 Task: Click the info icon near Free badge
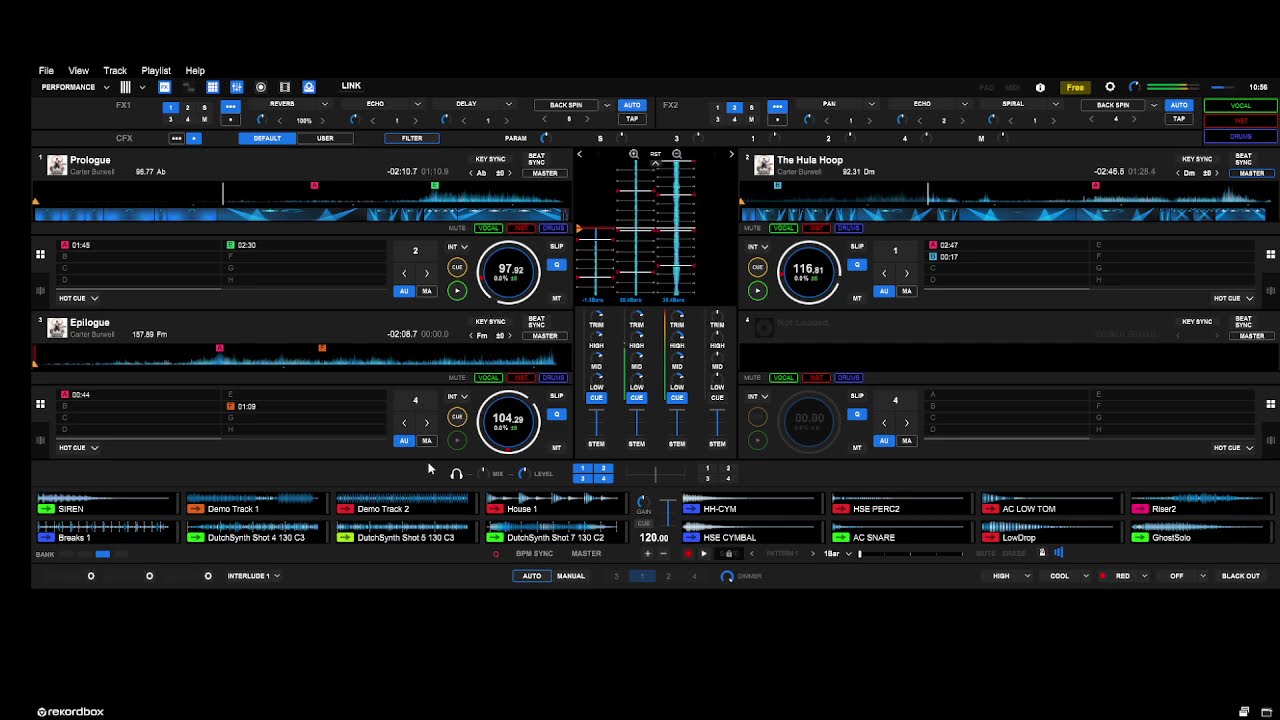pos(1040,87)
